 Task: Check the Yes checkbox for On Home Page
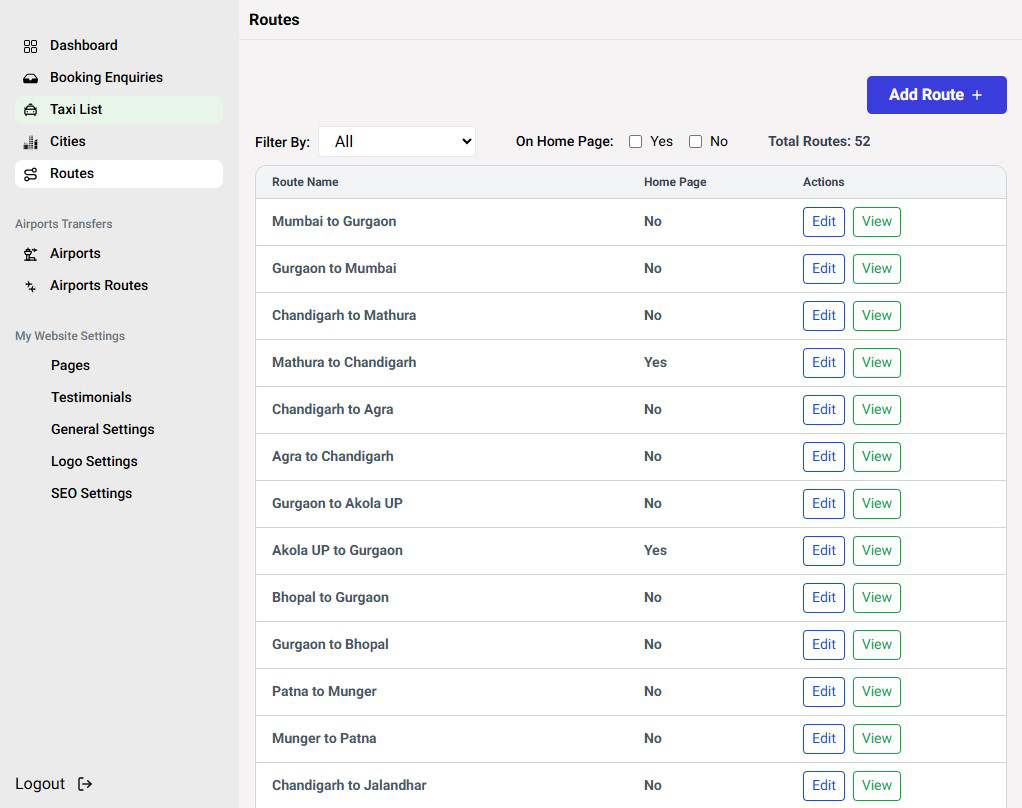click(x=635, y=142)
